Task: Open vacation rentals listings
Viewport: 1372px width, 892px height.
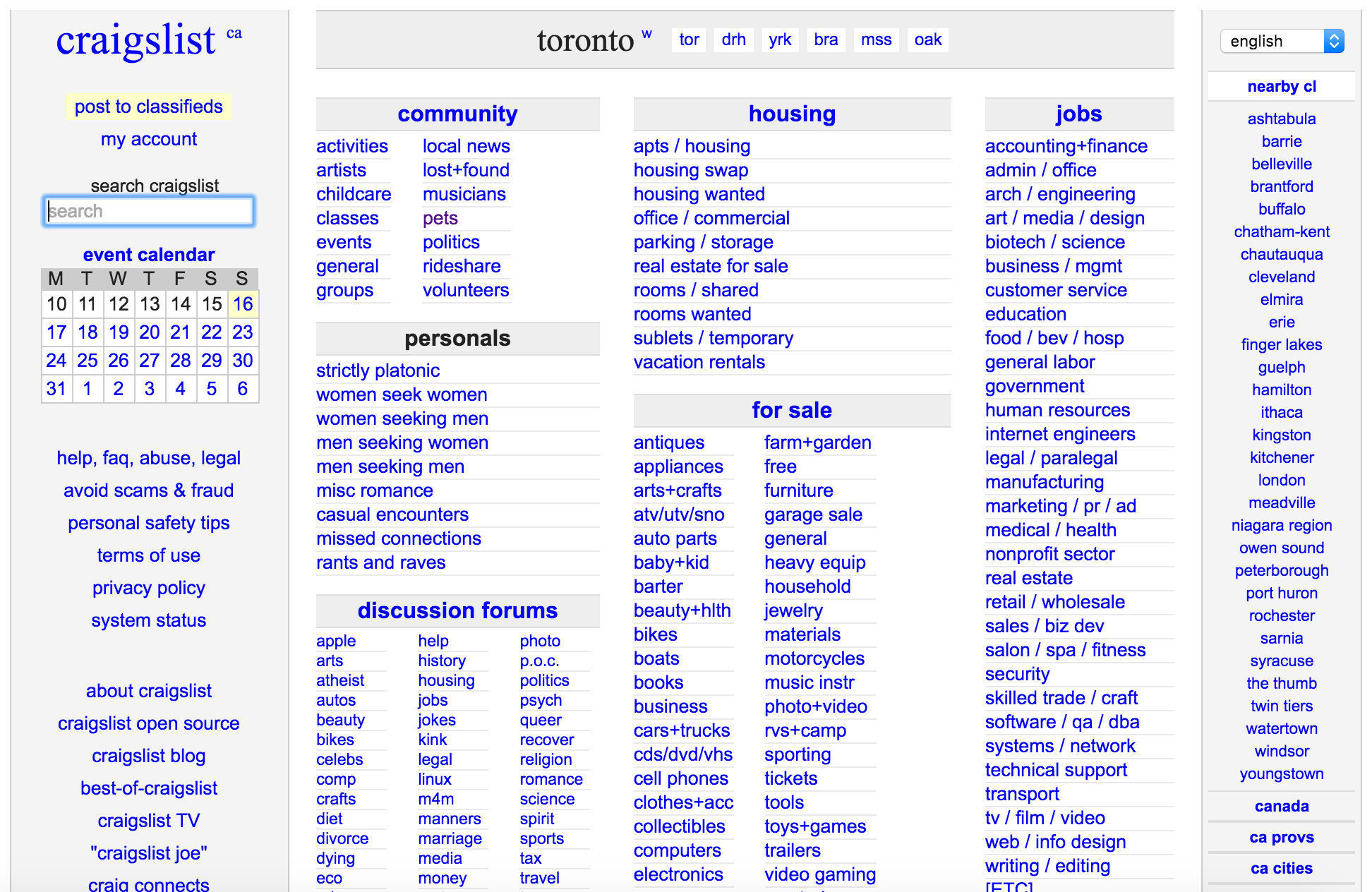Action: coord(699,362)
